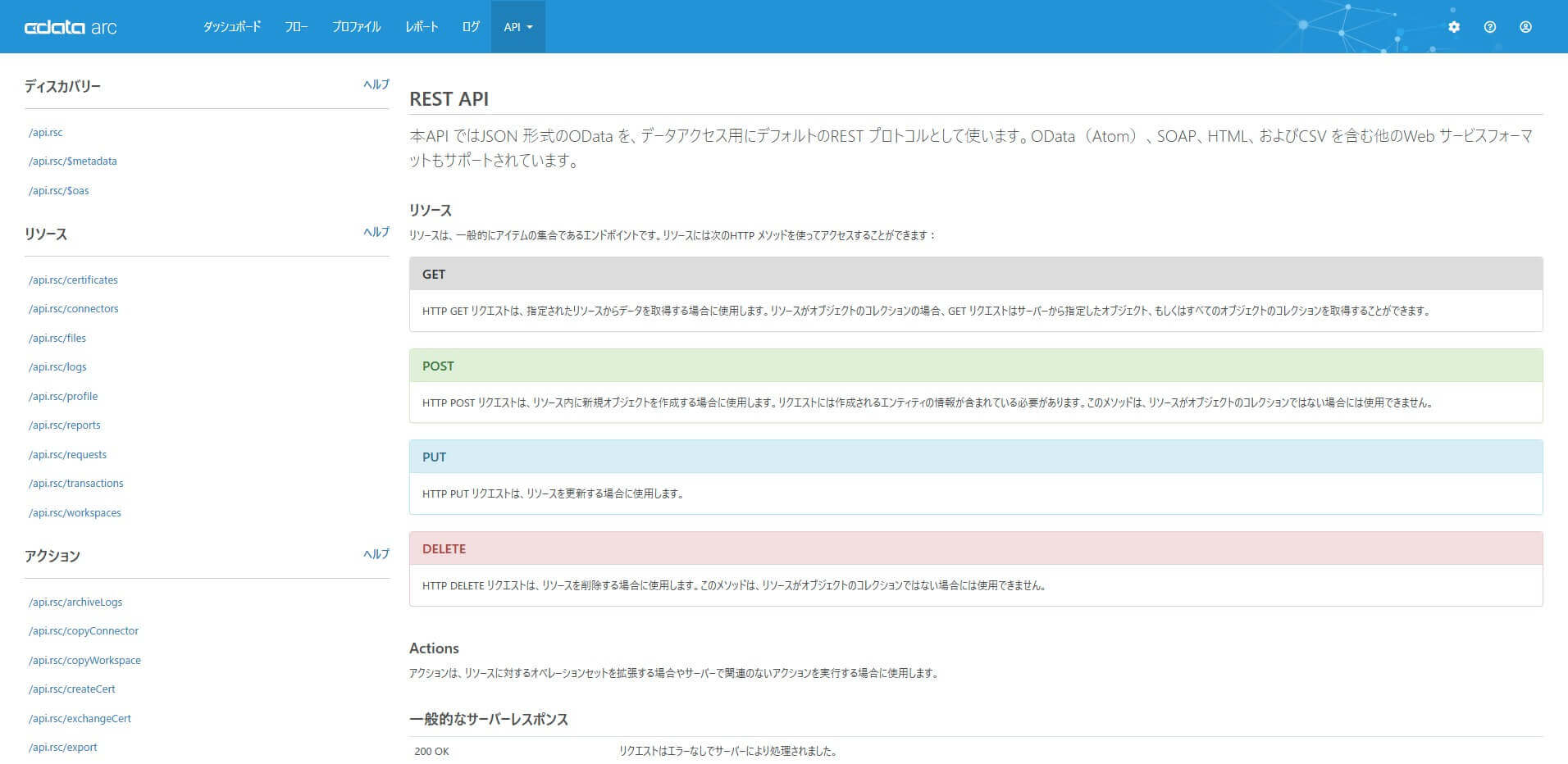Click the CData Arc logo

[71, 26]
